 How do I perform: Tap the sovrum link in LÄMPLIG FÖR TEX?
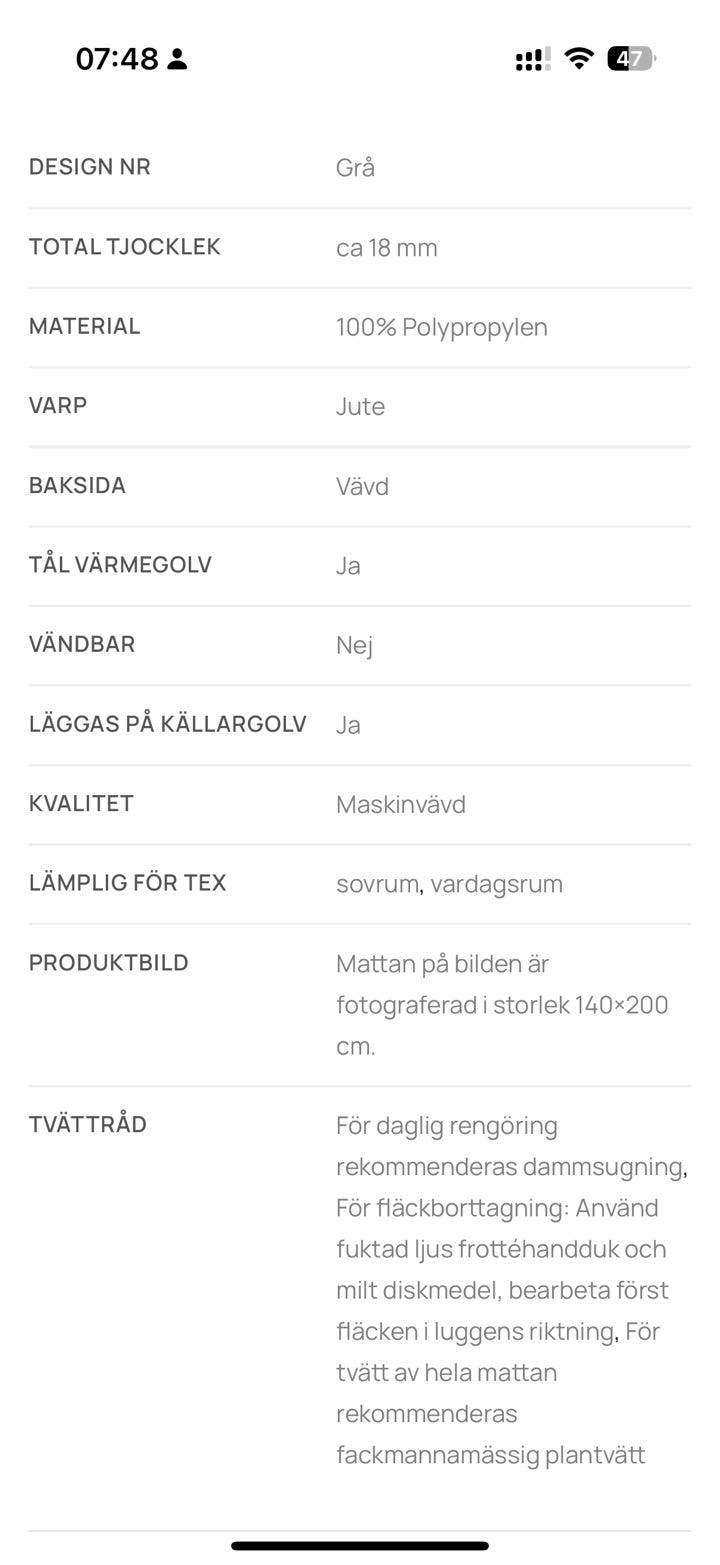377,884
